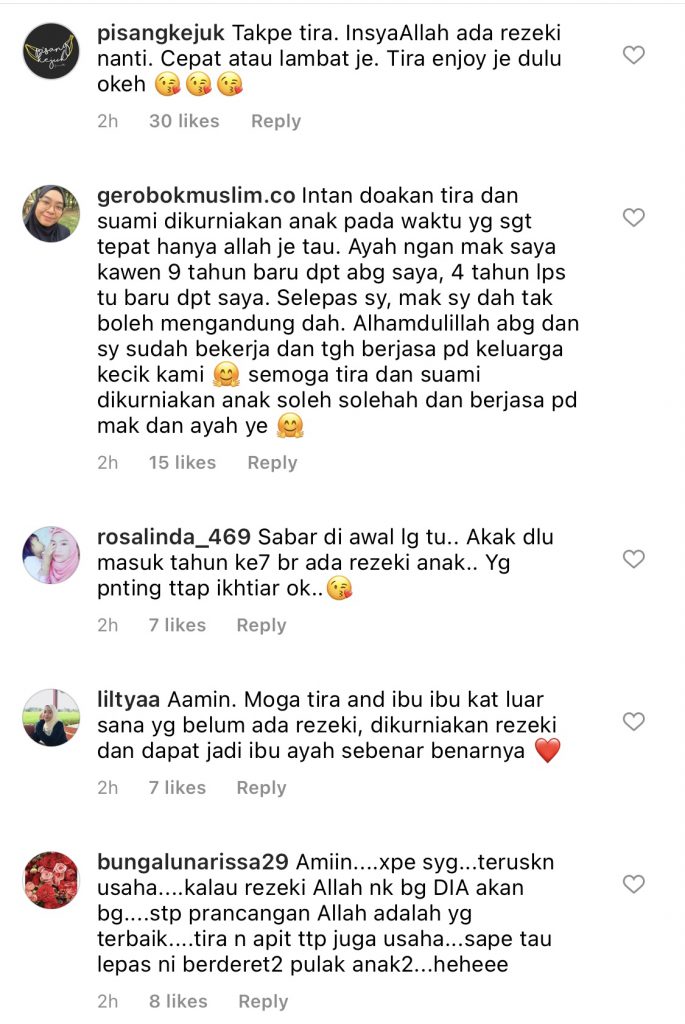Image resolution: width=685 pixels, height=1024 pixels.
Task: Reply to bungalunarissa29's comment
Action: 263,1002
